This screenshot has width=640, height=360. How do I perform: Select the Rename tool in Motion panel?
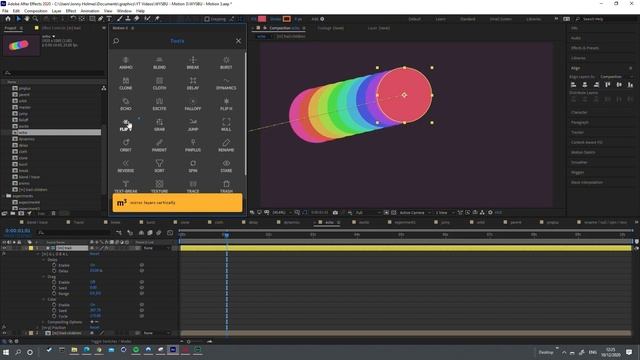[226, 146]
